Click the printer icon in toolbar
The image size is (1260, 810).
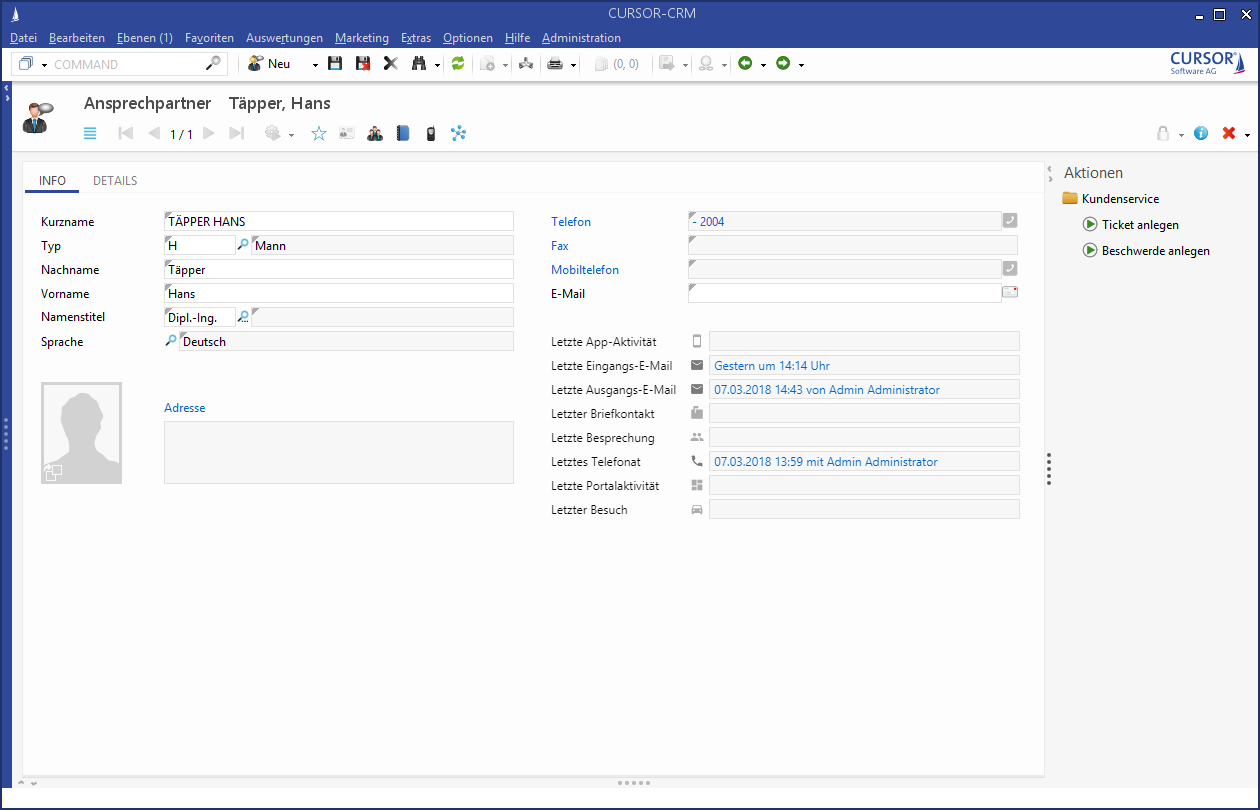(554, 64)
